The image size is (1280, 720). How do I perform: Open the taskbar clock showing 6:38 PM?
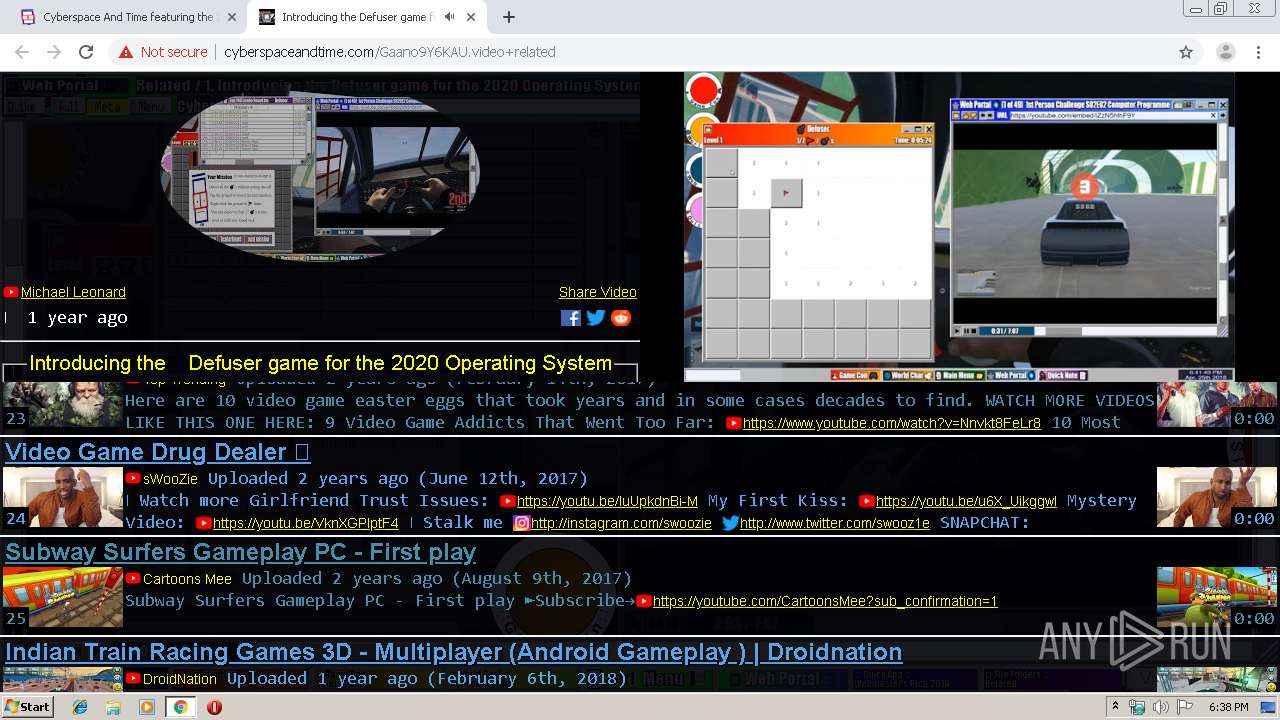1229,707
